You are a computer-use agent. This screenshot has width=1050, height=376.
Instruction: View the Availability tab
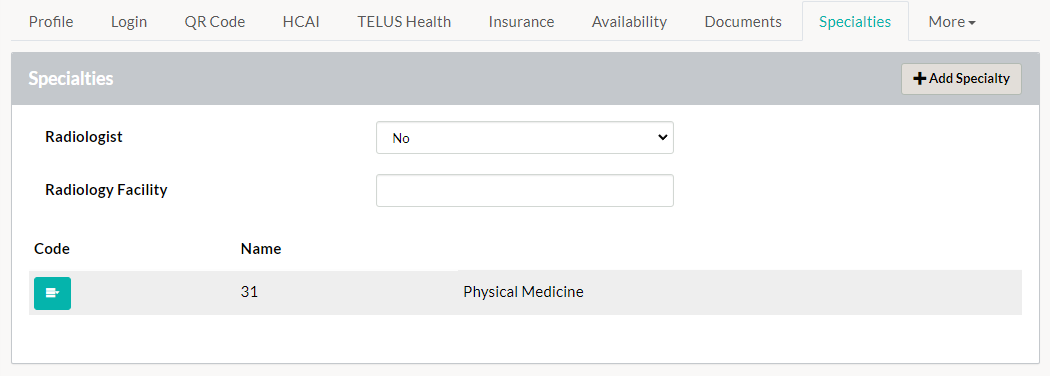coord(629,21)
